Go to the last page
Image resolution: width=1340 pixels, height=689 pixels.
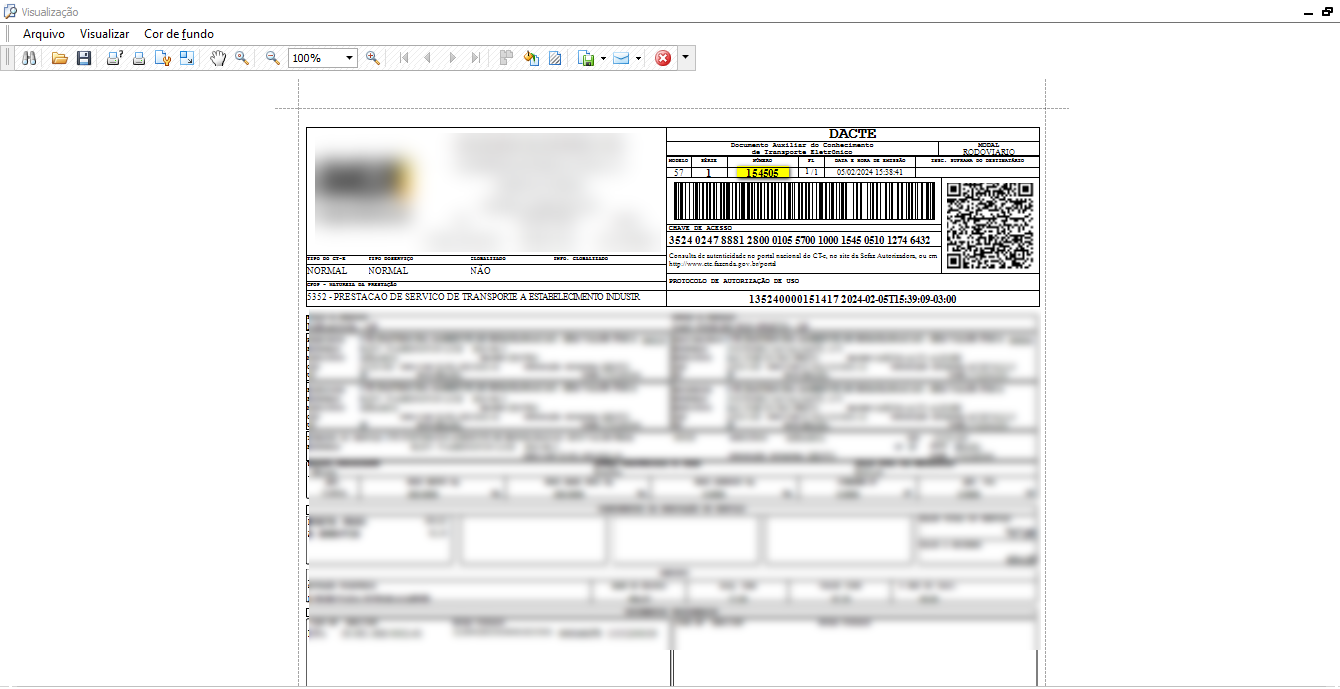476,58
